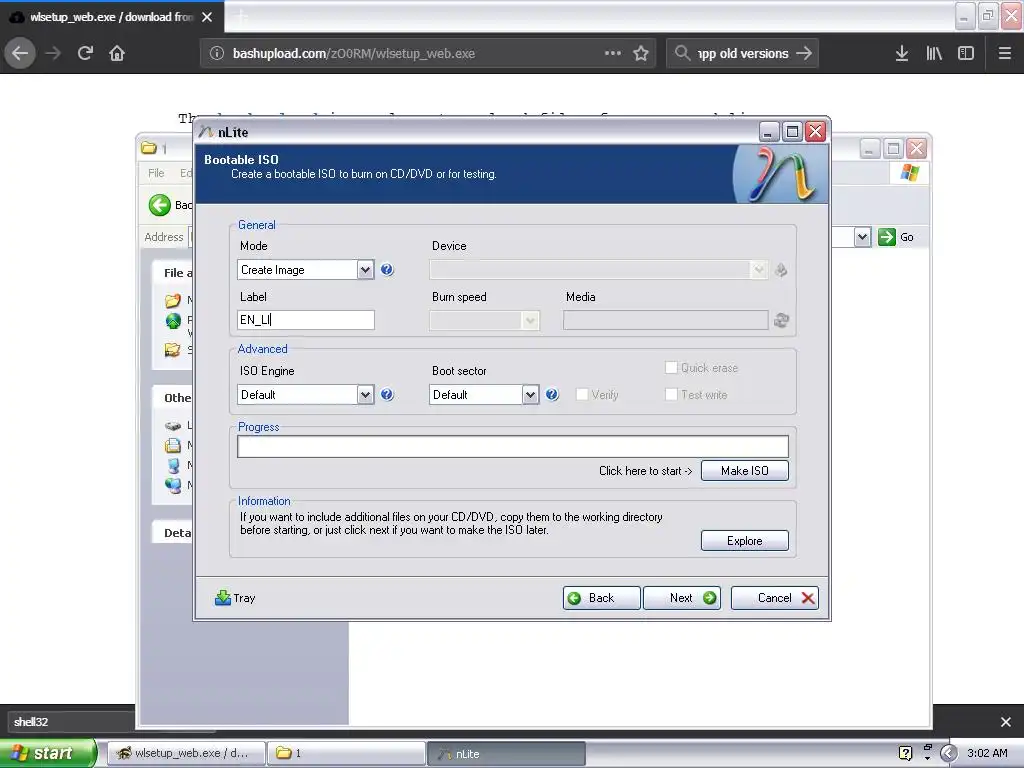This screenshot has width=1024, height=768.
Task: Click the browser back arrow
Action: coord(20,53)
